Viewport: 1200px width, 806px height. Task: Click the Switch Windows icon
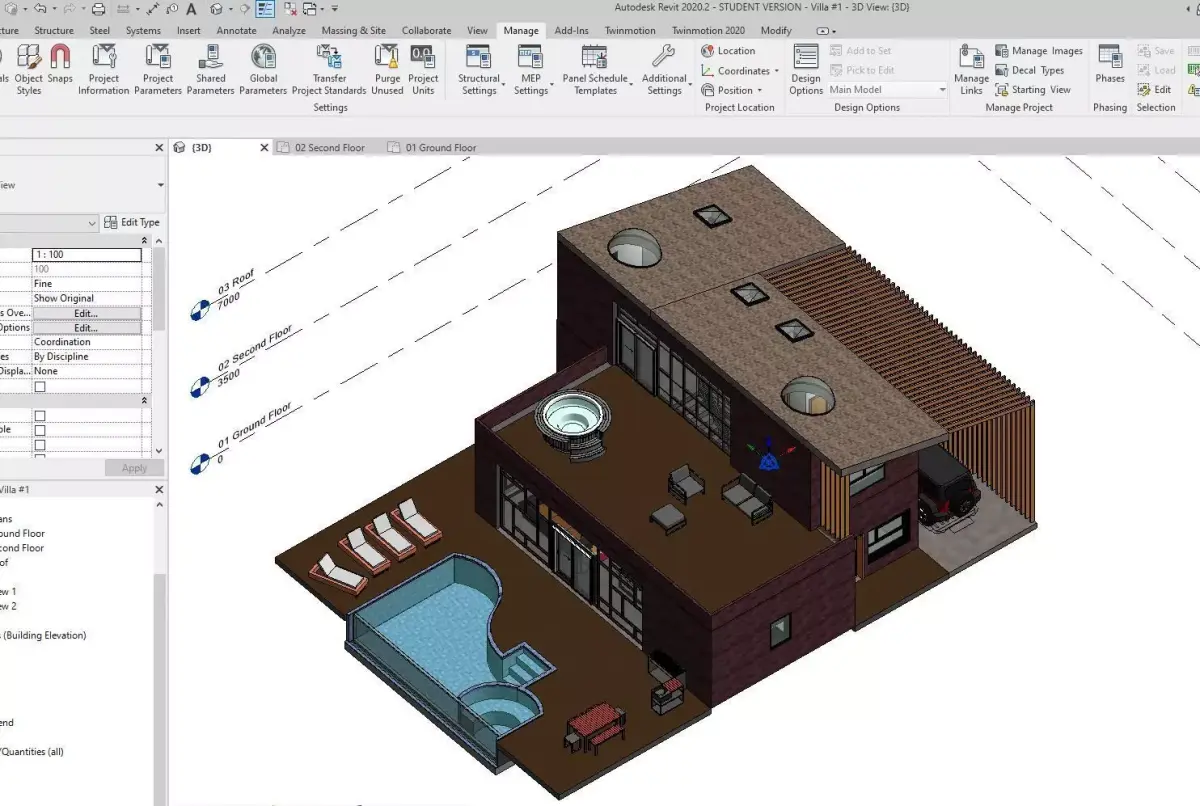(x=308, y=9)
